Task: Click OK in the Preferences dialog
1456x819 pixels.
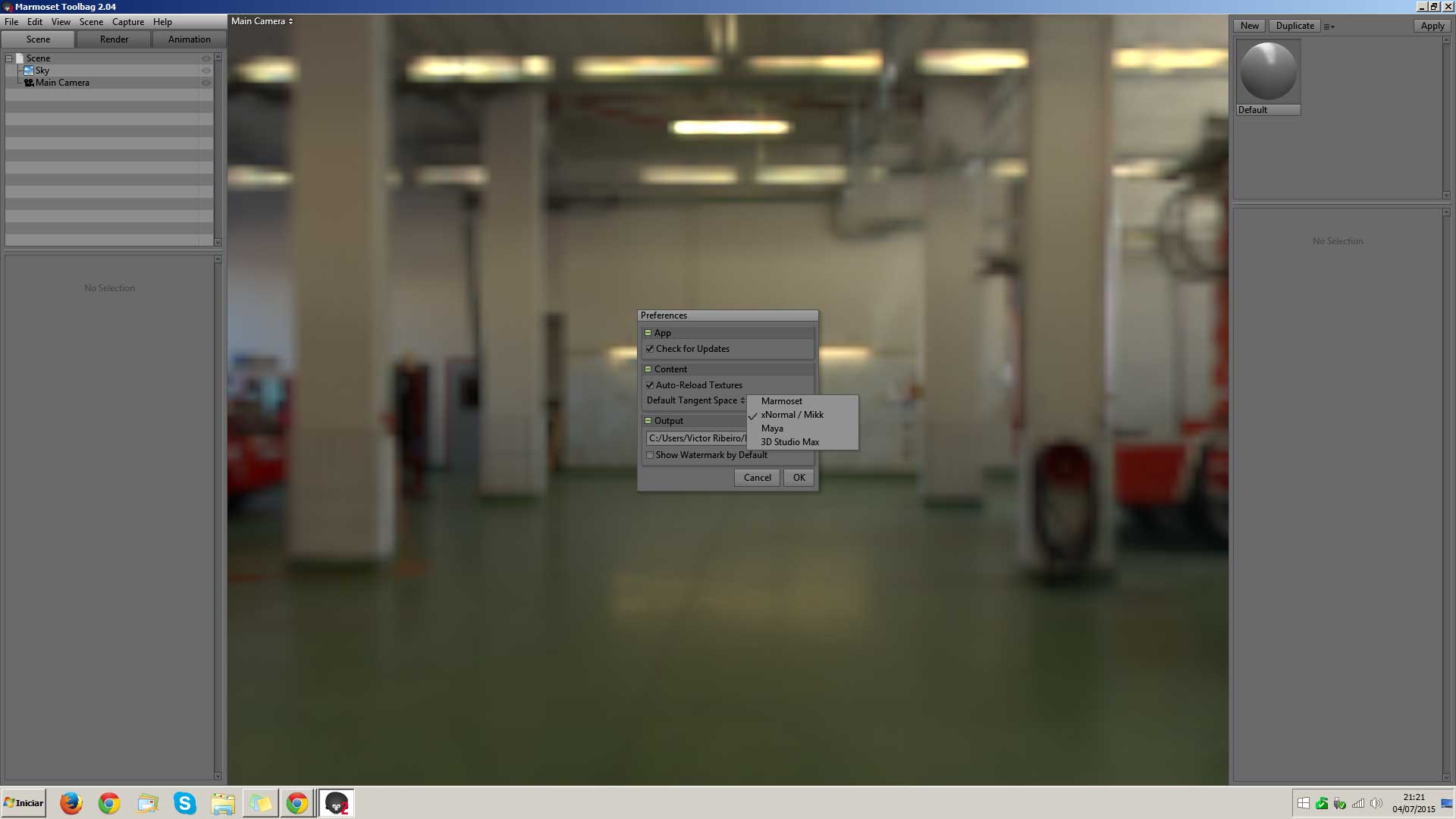Action: click(x=799, y=478)
